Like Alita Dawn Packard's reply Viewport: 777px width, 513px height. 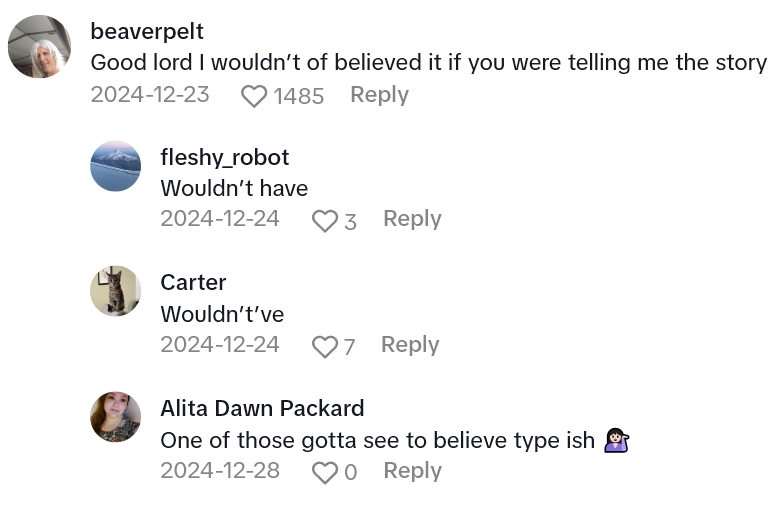[324, 472]
